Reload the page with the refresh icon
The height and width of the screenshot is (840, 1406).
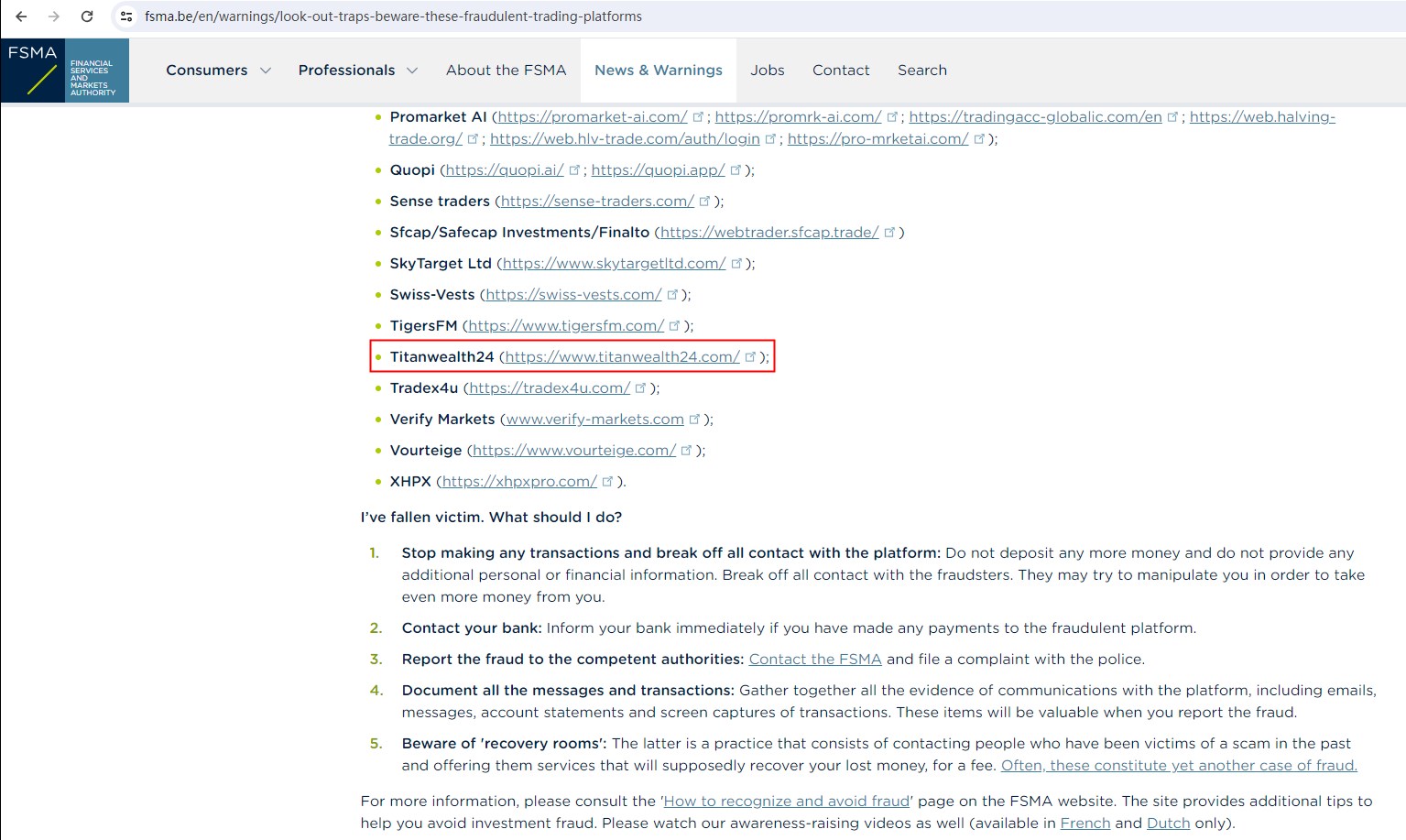[x=87, y=16]
